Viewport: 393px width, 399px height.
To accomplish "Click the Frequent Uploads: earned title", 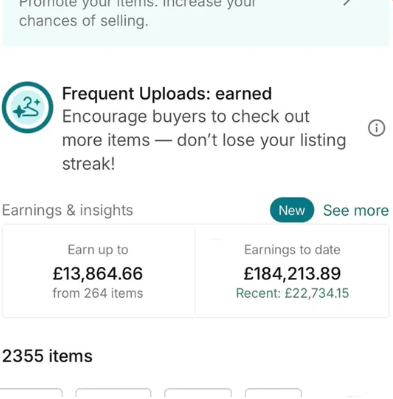I will pos(167,93).
